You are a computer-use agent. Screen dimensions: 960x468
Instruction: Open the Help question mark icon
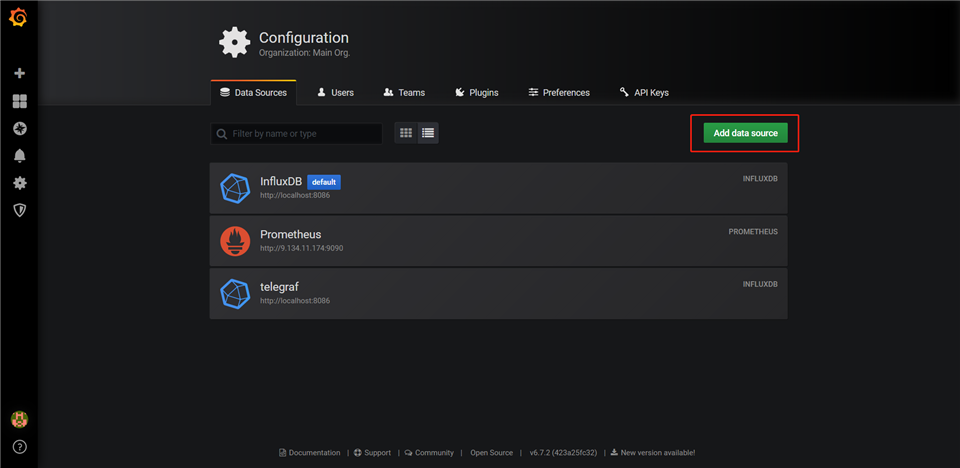point(20,447)
